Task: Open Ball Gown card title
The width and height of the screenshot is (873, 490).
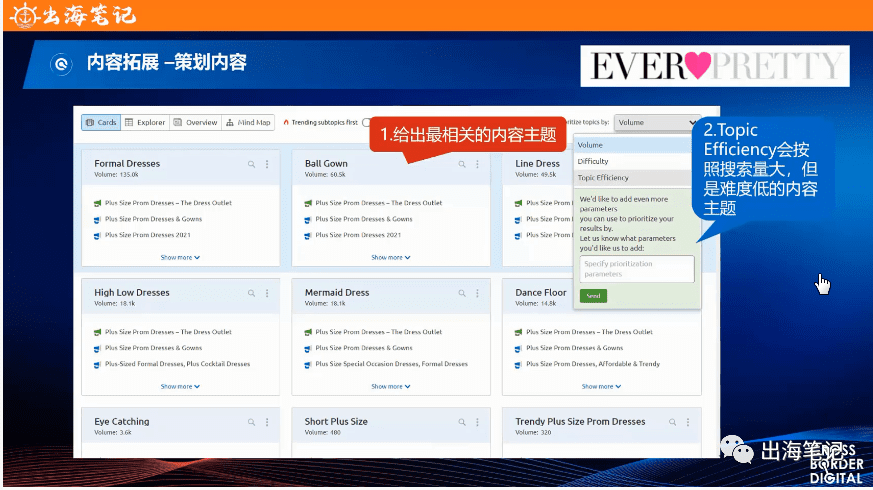Action: 326,164
